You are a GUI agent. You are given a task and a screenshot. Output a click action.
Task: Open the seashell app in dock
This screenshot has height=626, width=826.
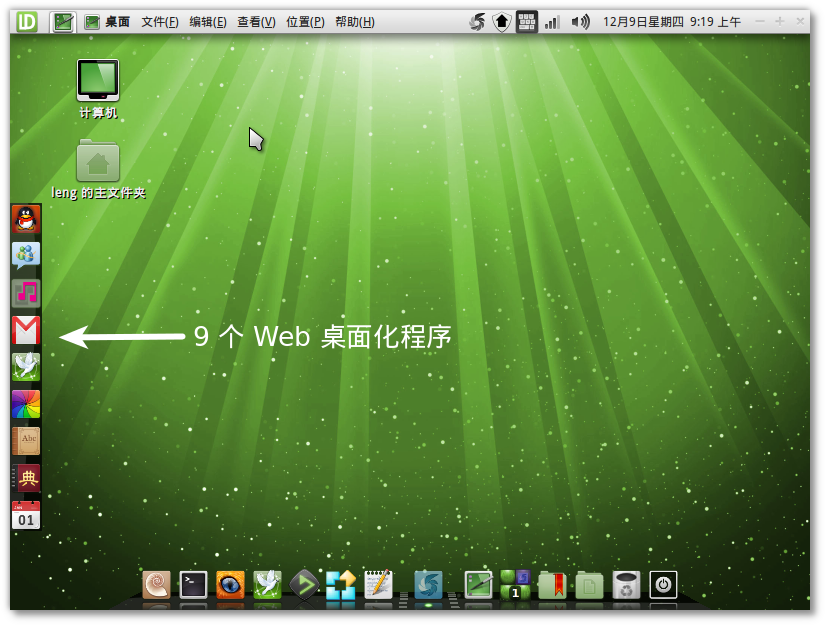[156, 585]
